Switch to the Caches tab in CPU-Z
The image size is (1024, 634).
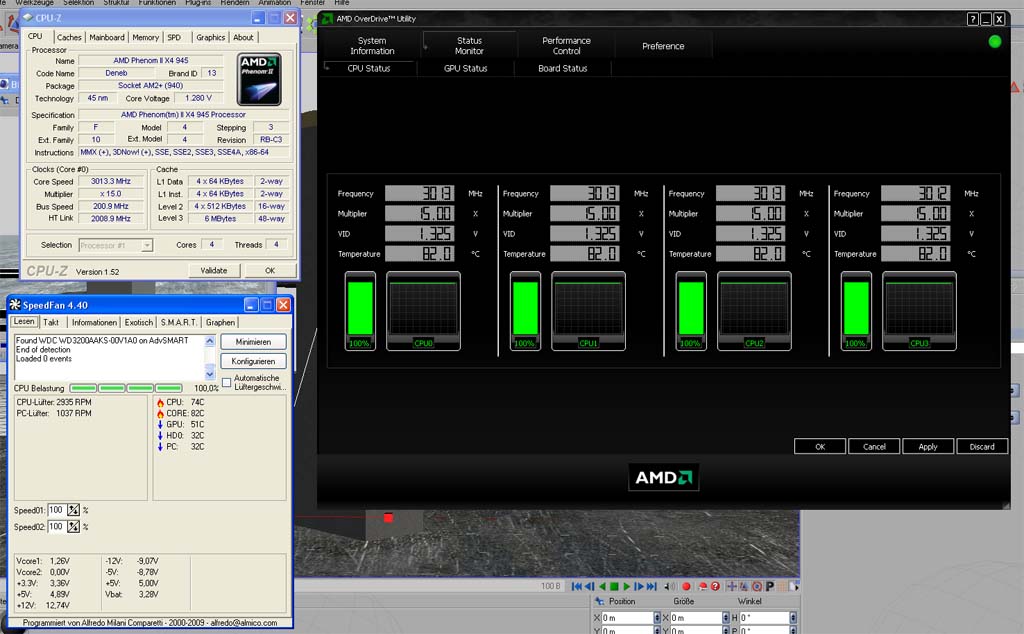(x=69, y=37)
